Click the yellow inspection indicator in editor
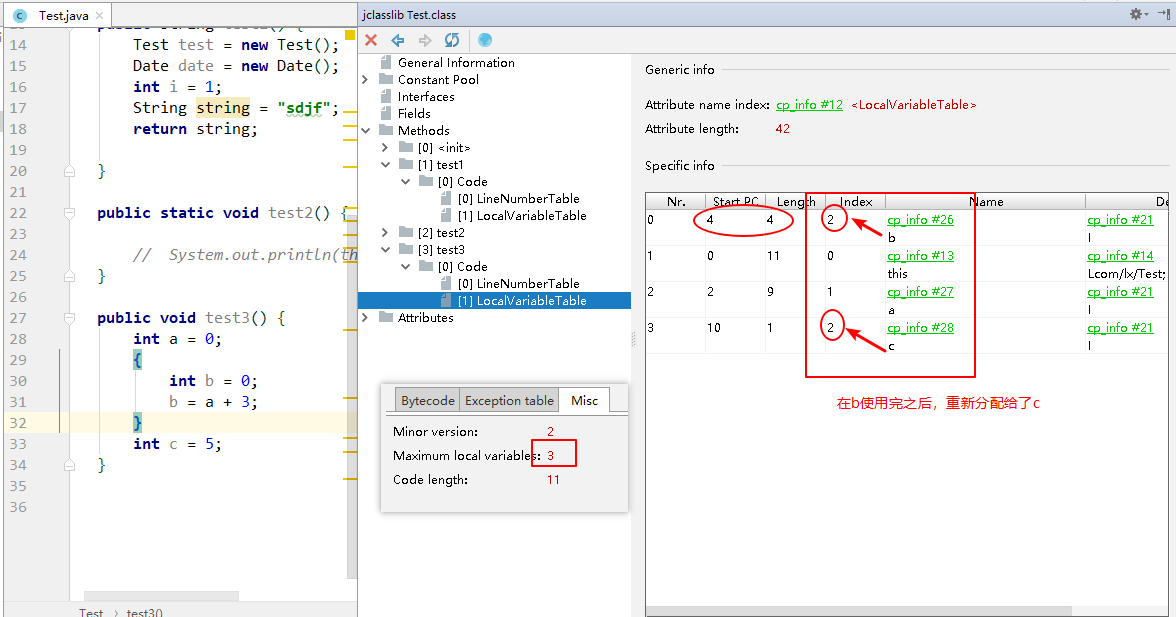This screenshot has width=1176, height=617. pyautogui.click(x=350, y=35)
